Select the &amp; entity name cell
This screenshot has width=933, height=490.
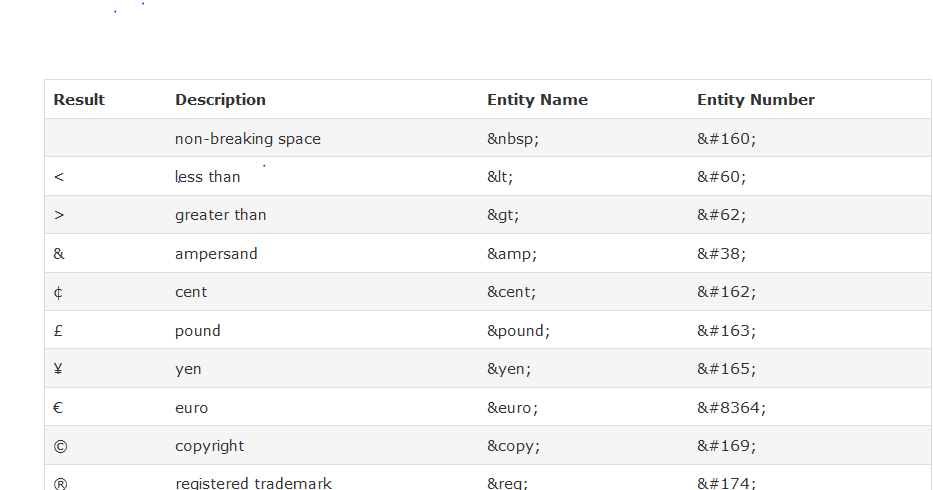coord(512,254)
